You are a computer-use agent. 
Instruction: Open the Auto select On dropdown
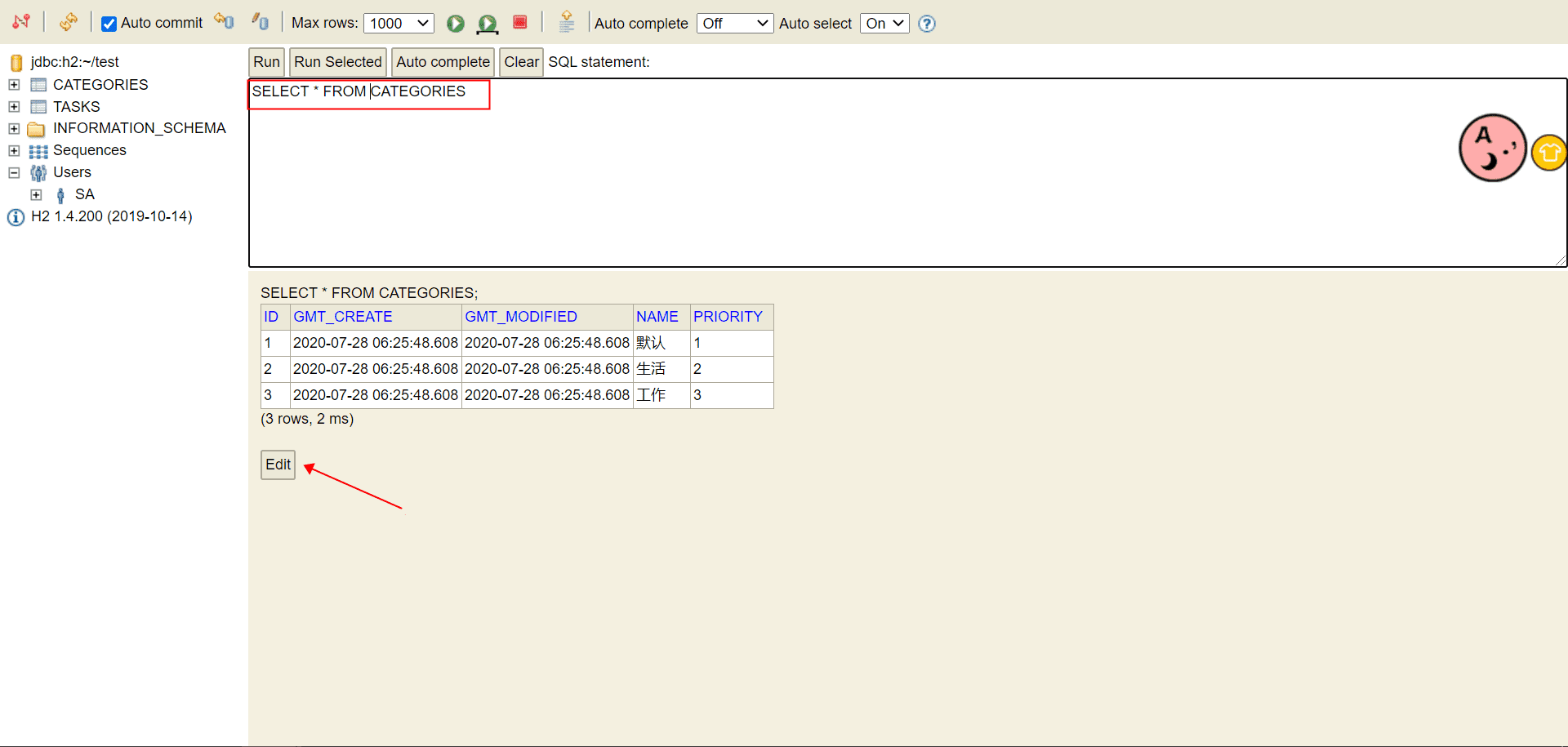click(884, 24)
